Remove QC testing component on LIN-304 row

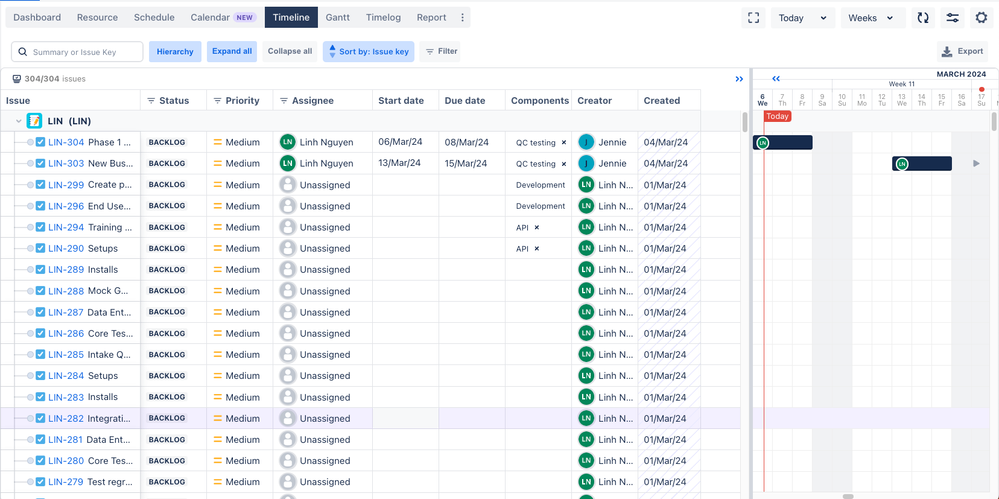coord(564,143)
